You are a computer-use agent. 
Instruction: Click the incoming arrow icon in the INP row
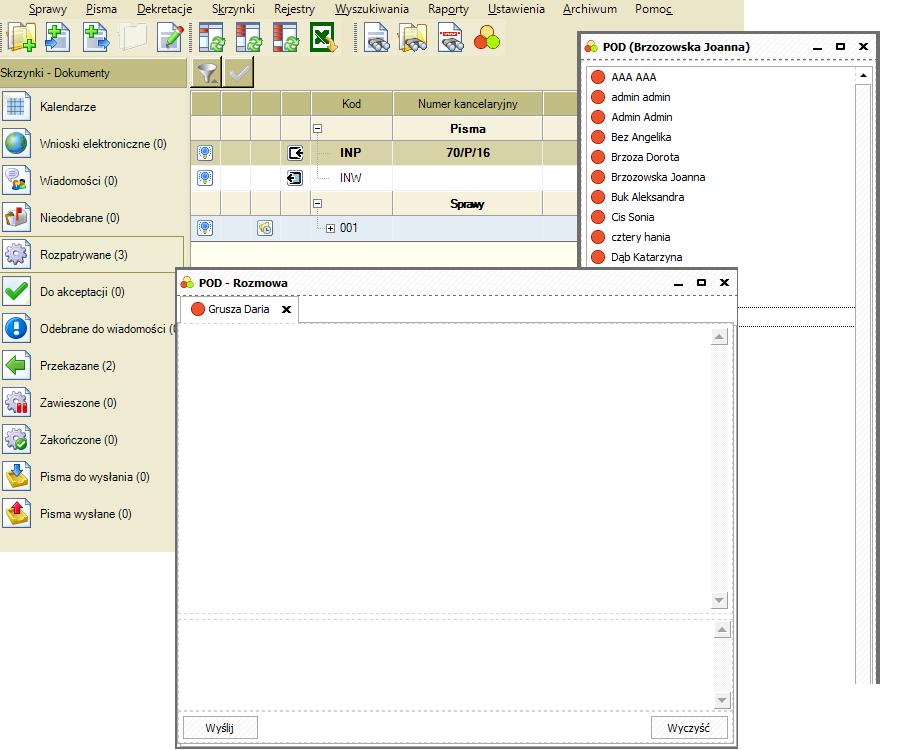[x=295, y=153]
